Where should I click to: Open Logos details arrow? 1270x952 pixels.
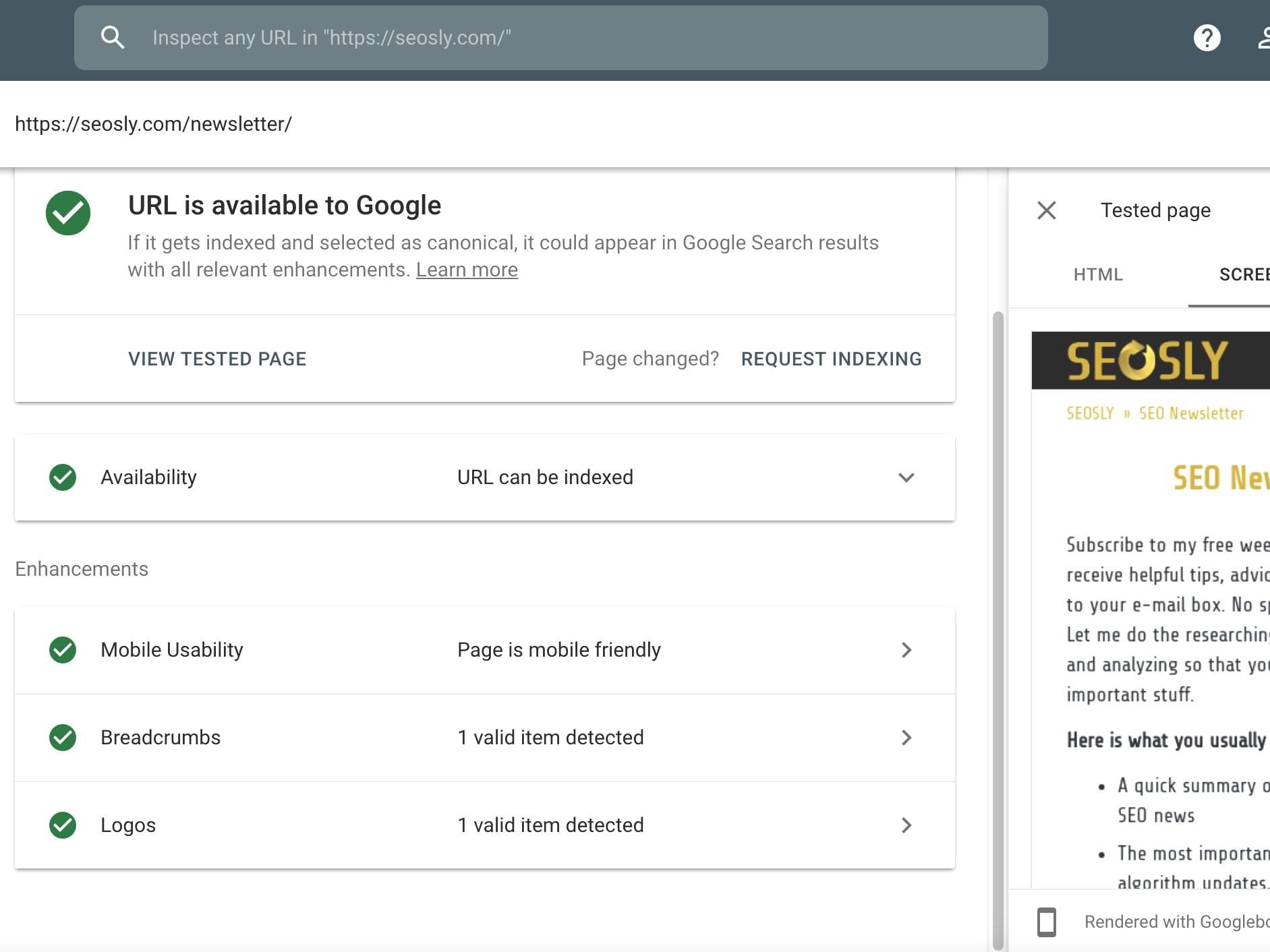pyautogui.click(x=906, y=825)
